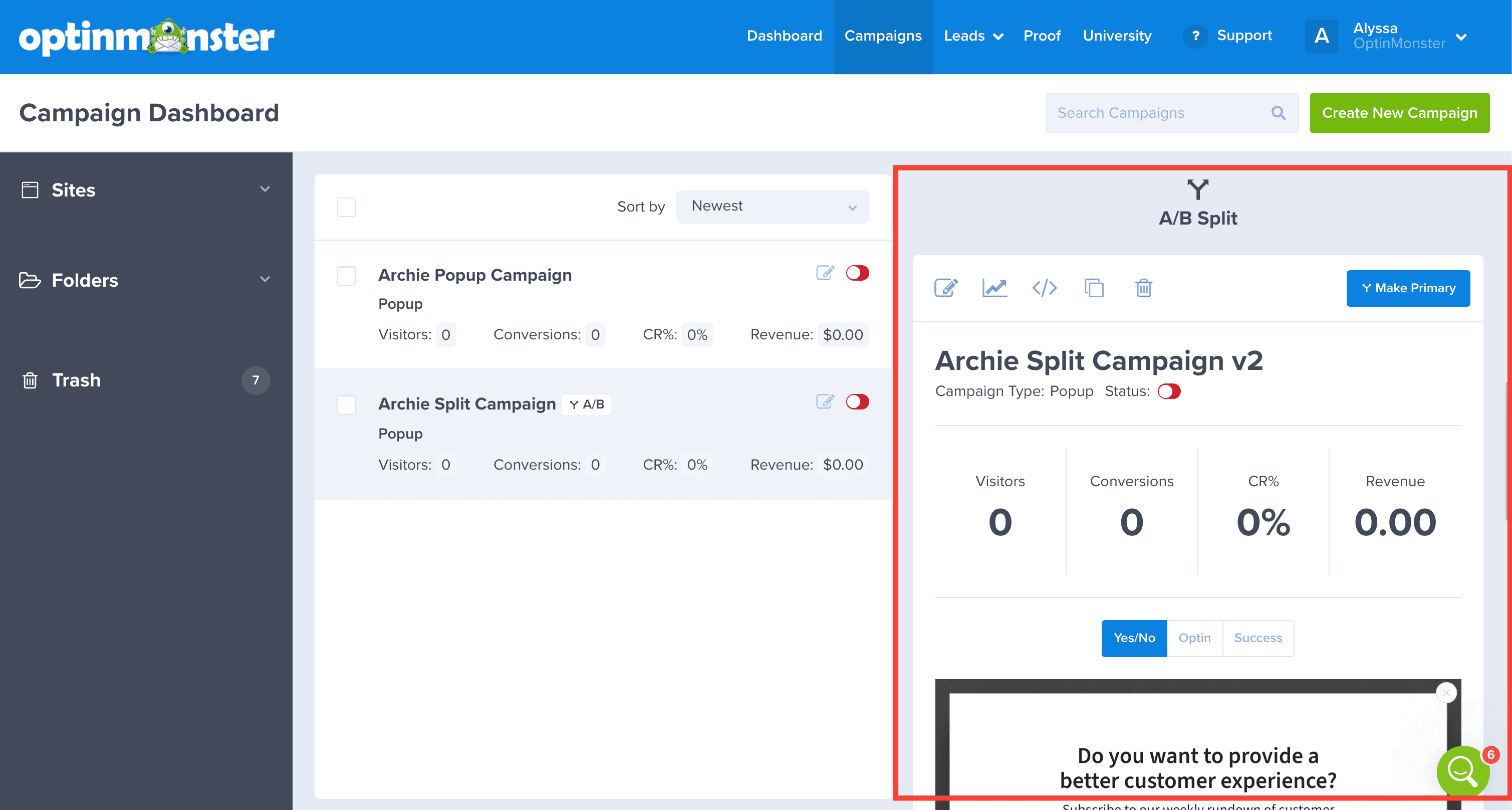
Task: Toggle Archie Split Campaign v2 status switch
Action: click(1169, 391)
